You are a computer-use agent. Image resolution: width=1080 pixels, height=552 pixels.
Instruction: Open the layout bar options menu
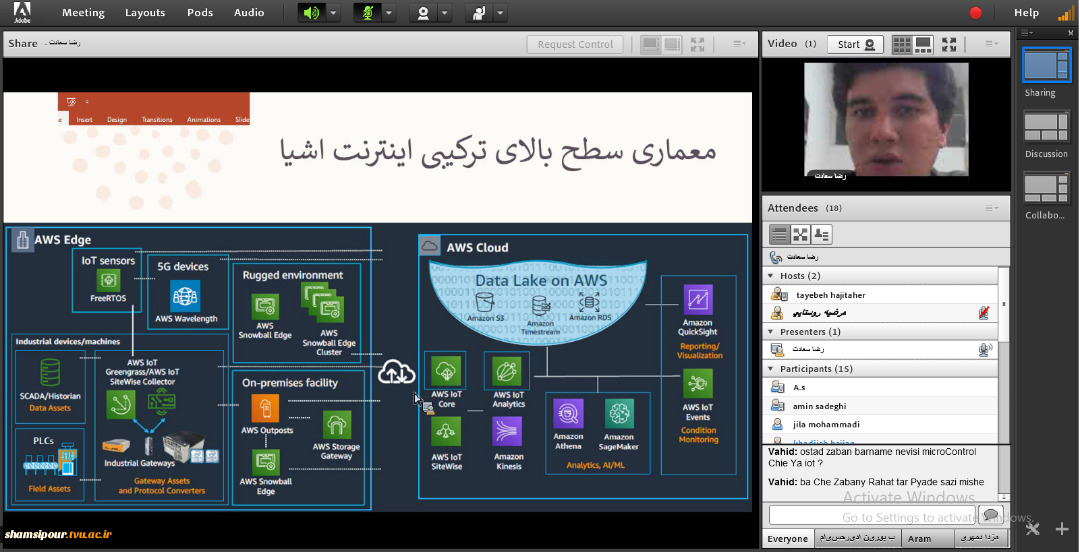click(1027, 32)
